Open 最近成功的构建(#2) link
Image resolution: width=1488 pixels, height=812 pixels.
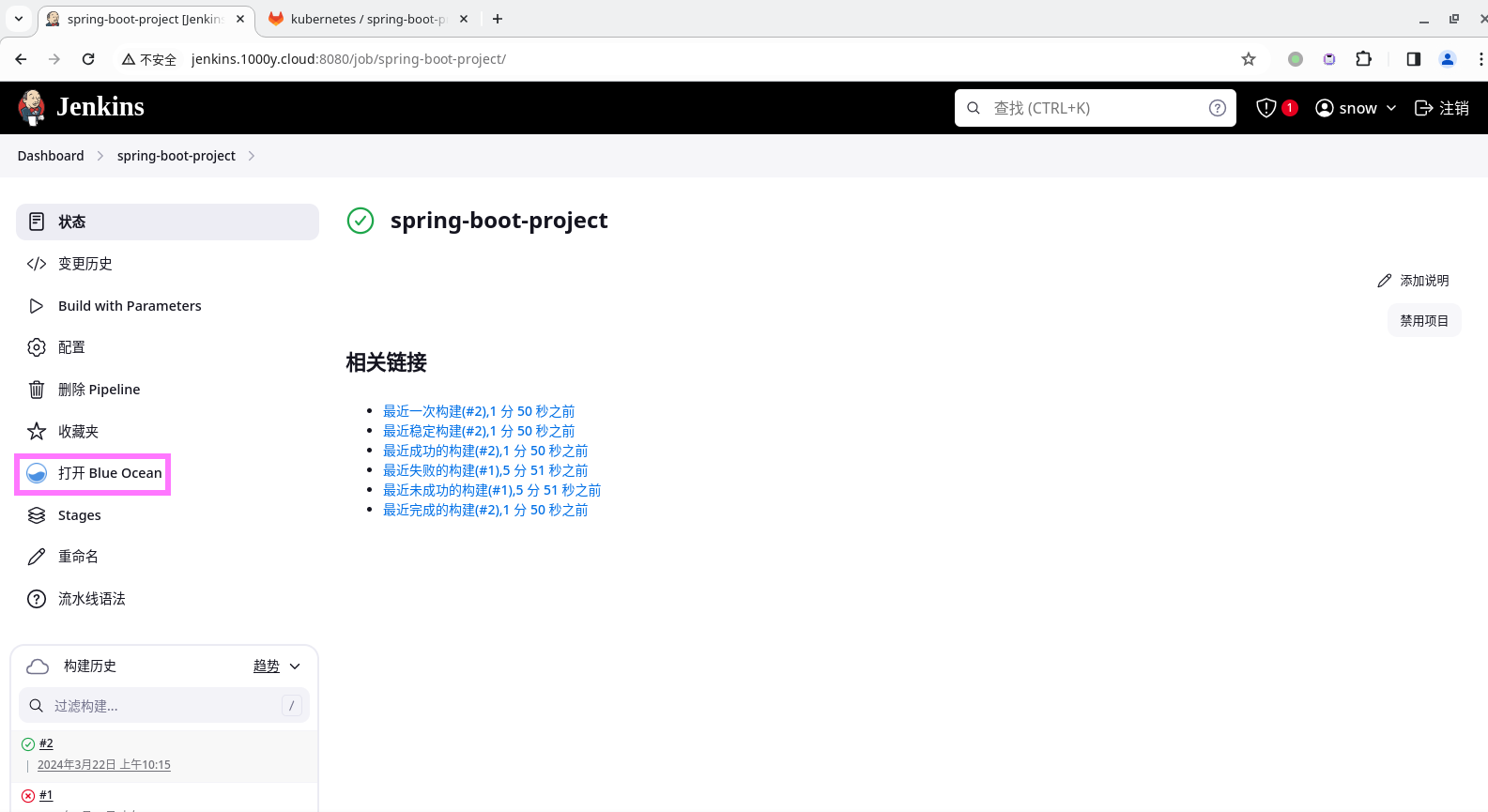[x=485, y=451]
